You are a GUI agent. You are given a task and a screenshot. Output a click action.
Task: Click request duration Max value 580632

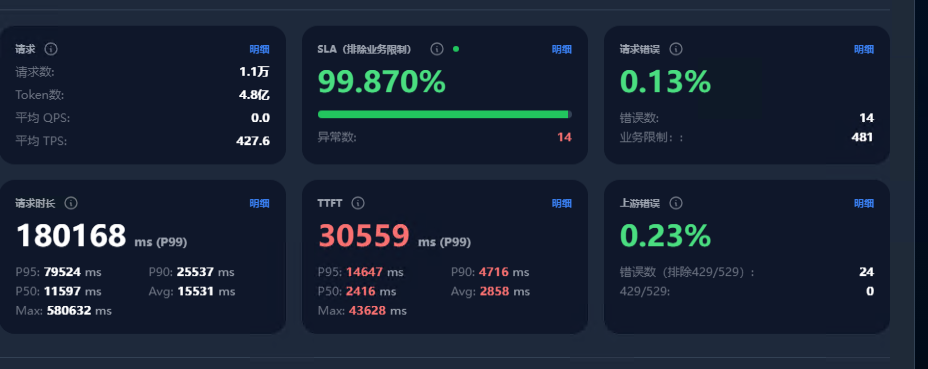tap(69, 310)
